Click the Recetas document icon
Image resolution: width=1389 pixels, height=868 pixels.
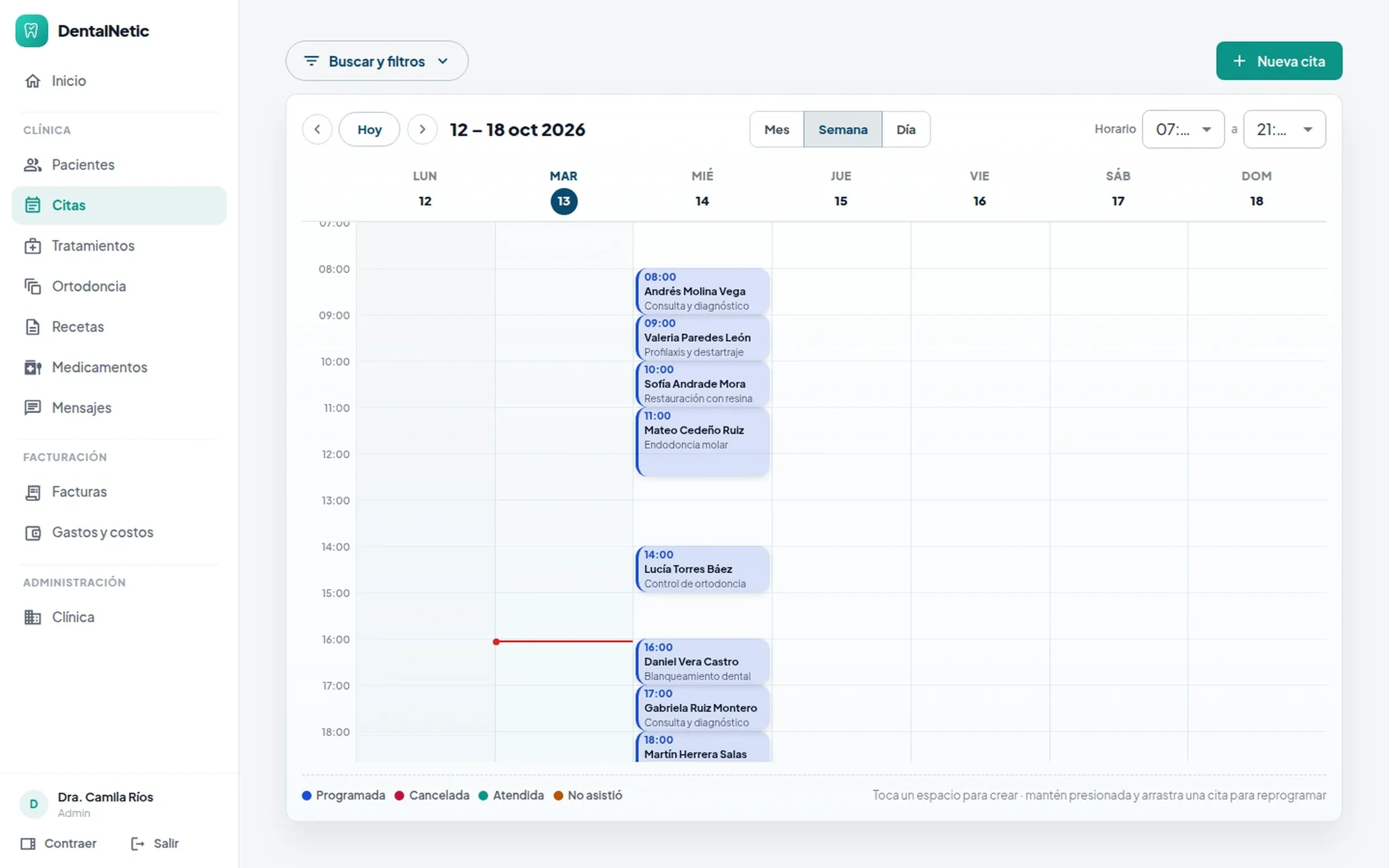pyautogui.click(x=32, y=327)
